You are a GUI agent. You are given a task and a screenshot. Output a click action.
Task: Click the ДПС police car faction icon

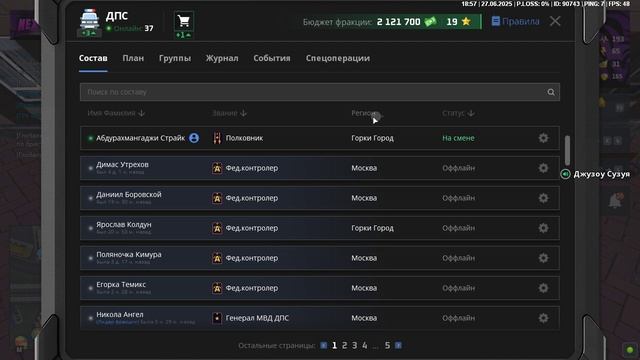click(x=89, y=19)
